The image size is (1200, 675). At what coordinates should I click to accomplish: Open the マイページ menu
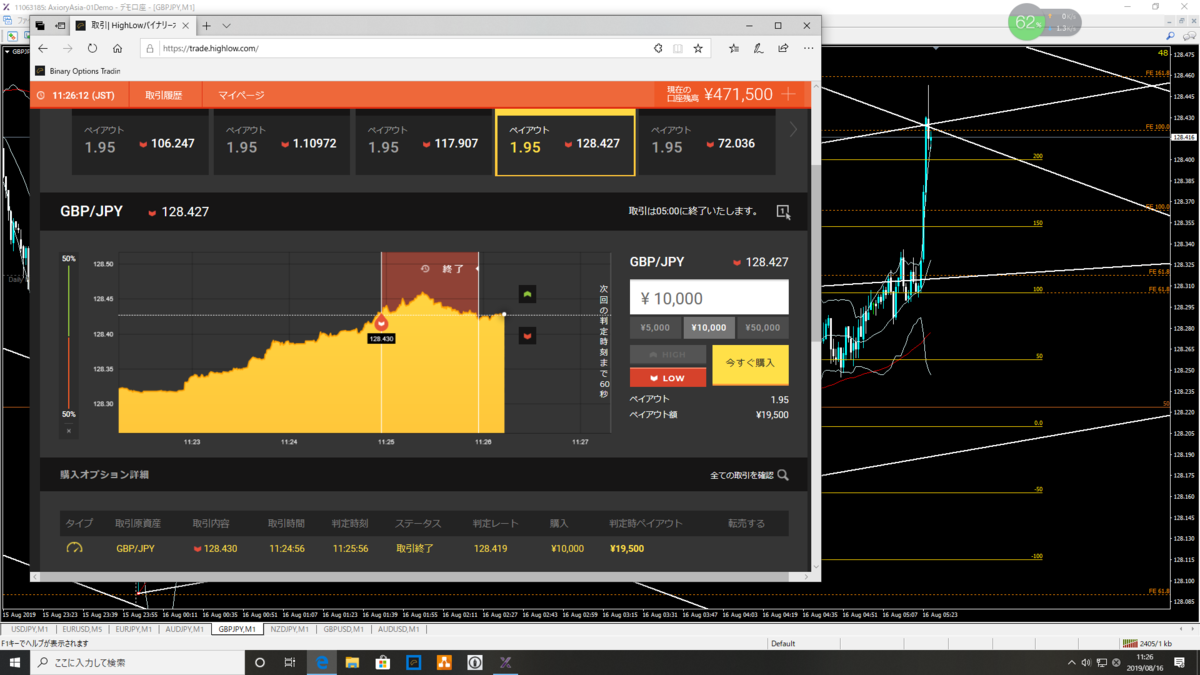click(x=241, y=95)
